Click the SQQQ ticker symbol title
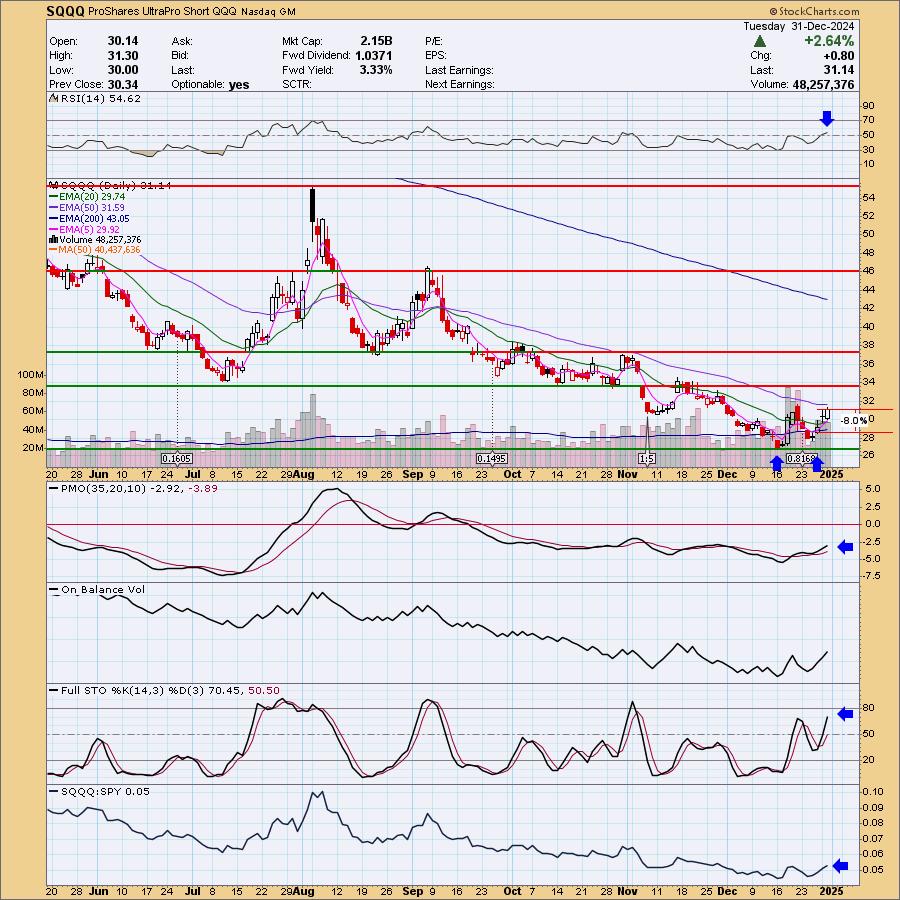Viewport: 900px width, 900px height. [x=65, y=11]
